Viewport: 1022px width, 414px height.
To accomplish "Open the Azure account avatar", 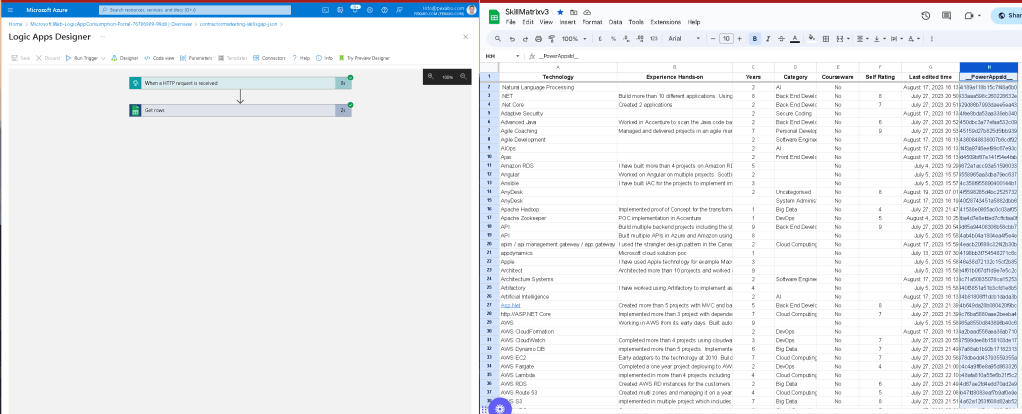I will pos(471,10).
